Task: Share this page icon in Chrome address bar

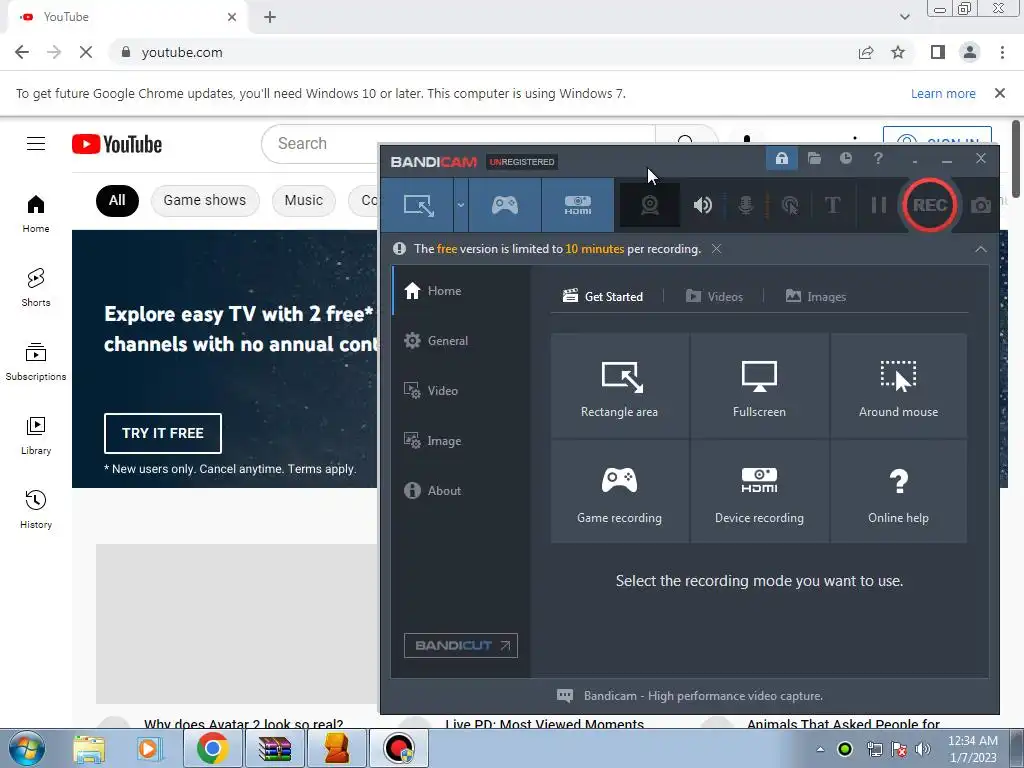Action: pyautogui.click(x=866, y=52)
